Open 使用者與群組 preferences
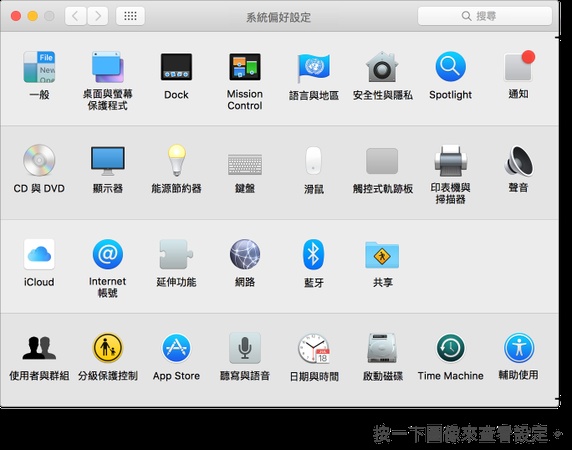The height and width of the screenshot is (450, 572). pos(39,348)
